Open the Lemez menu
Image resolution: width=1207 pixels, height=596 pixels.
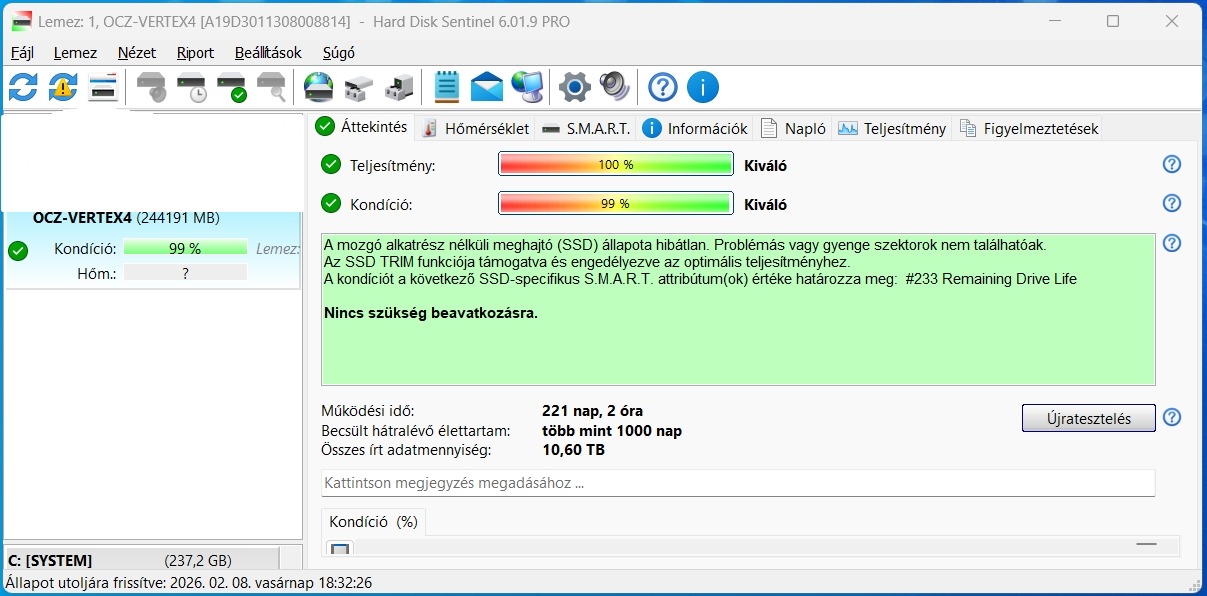(x=75, y=53)
